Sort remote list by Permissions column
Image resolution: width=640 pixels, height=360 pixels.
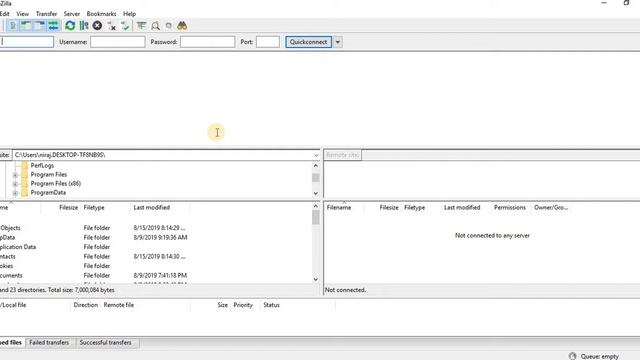(x=510, y=208)
